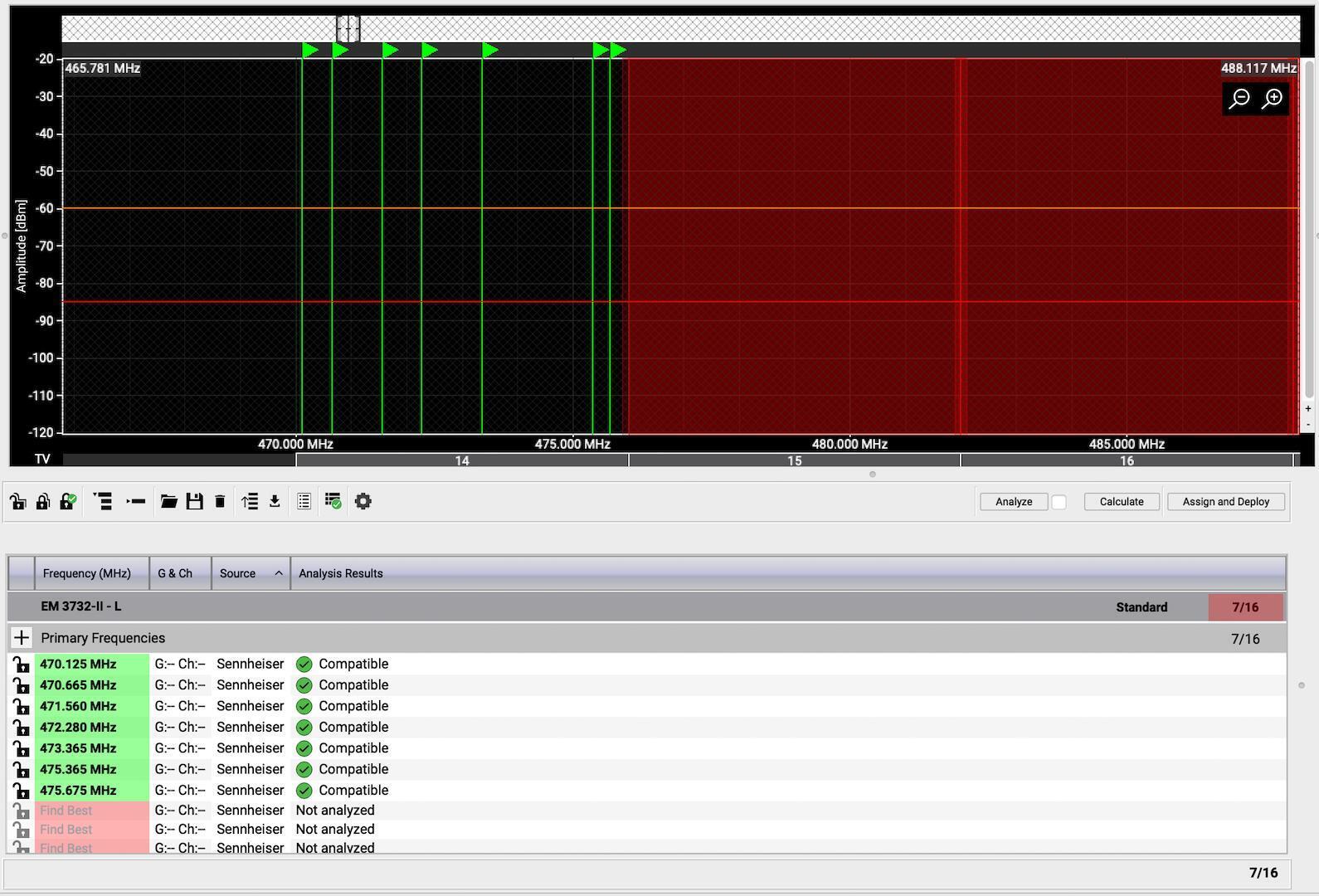Viewport: 1319px width, 896px height.
Task: Click the unlock all frequencies padlock icon
Action: coord(18,501)
